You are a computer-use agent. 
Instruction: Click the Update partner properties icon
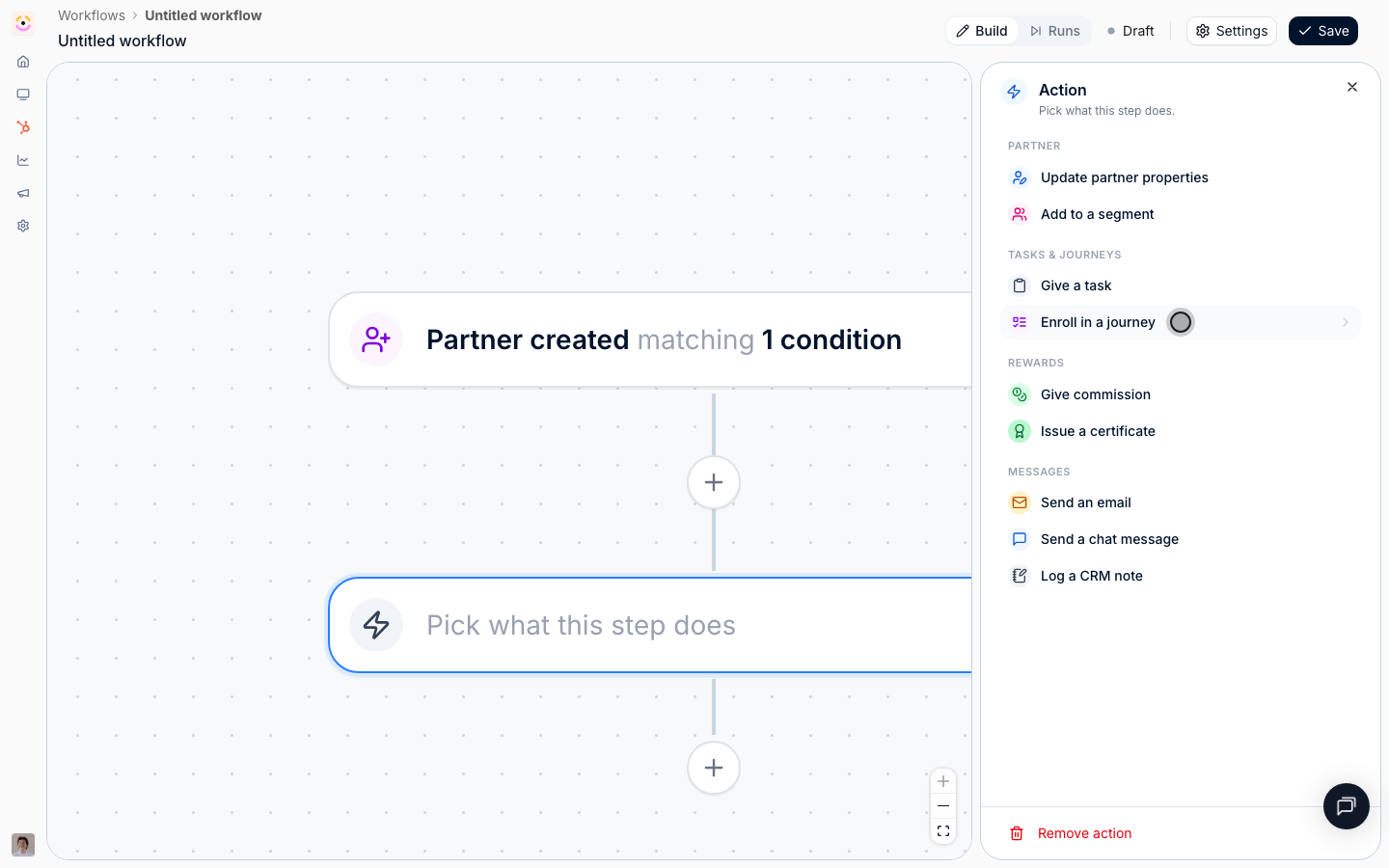[x=1020, y=177]
